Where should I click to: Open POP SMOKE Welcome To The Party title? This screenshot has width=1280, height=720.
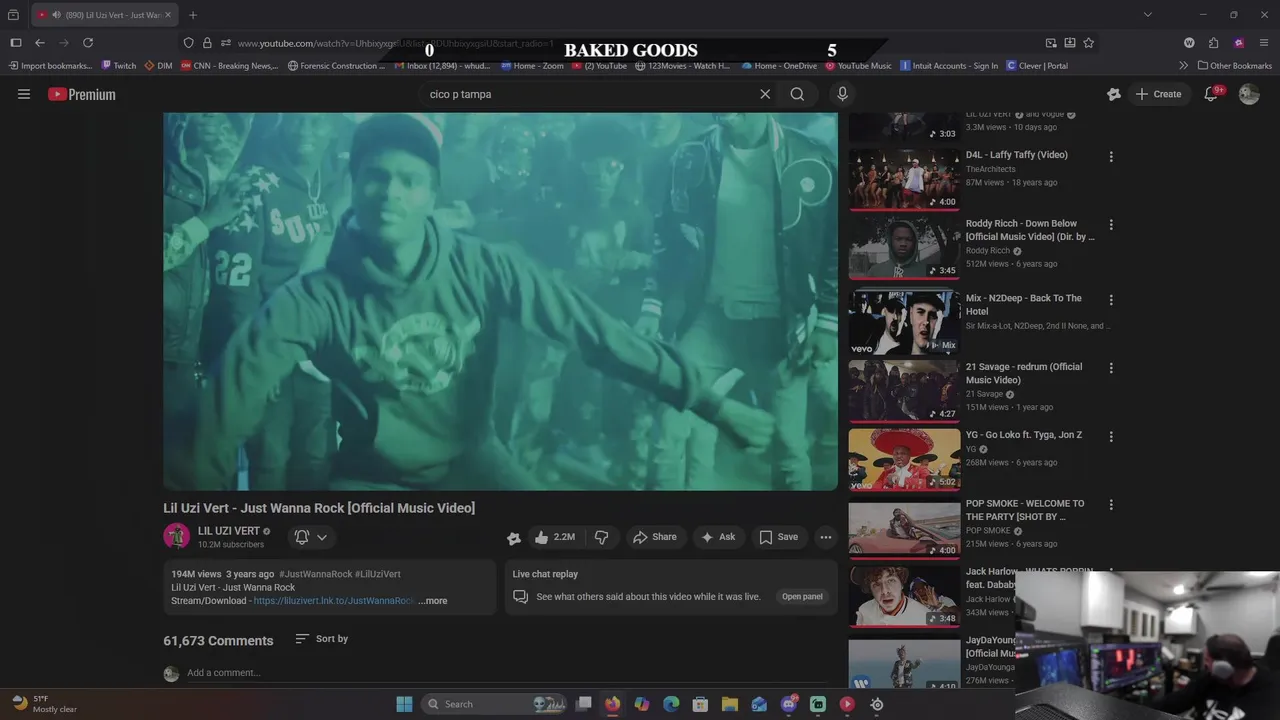(x=1025, y=510)
